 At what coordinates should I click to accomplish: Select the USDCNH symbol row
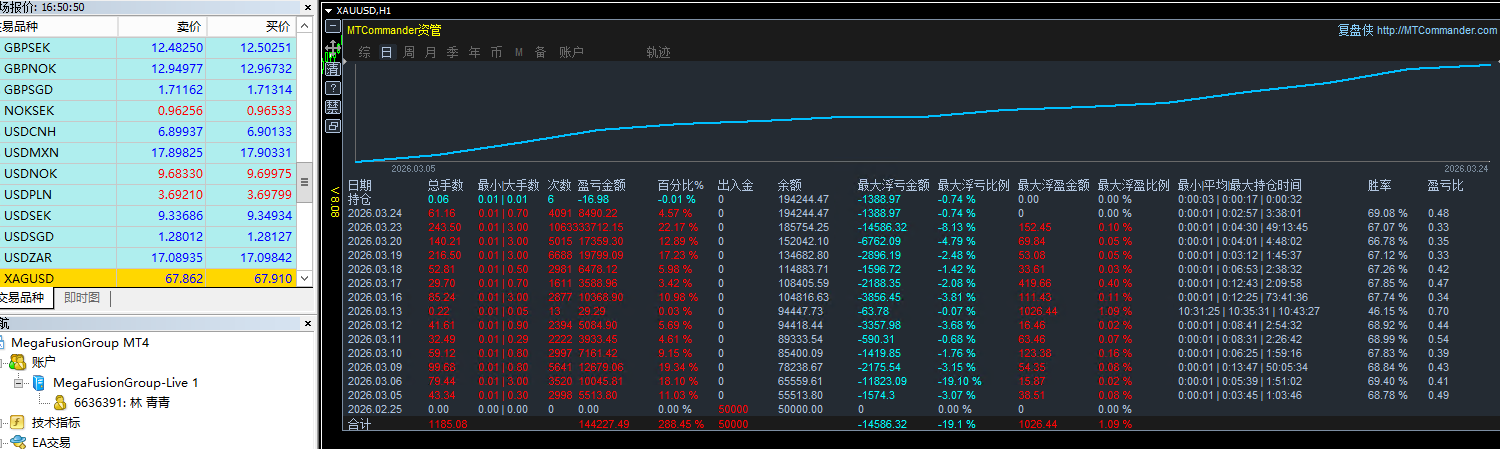pyautogui.click(x=148, y=131)
